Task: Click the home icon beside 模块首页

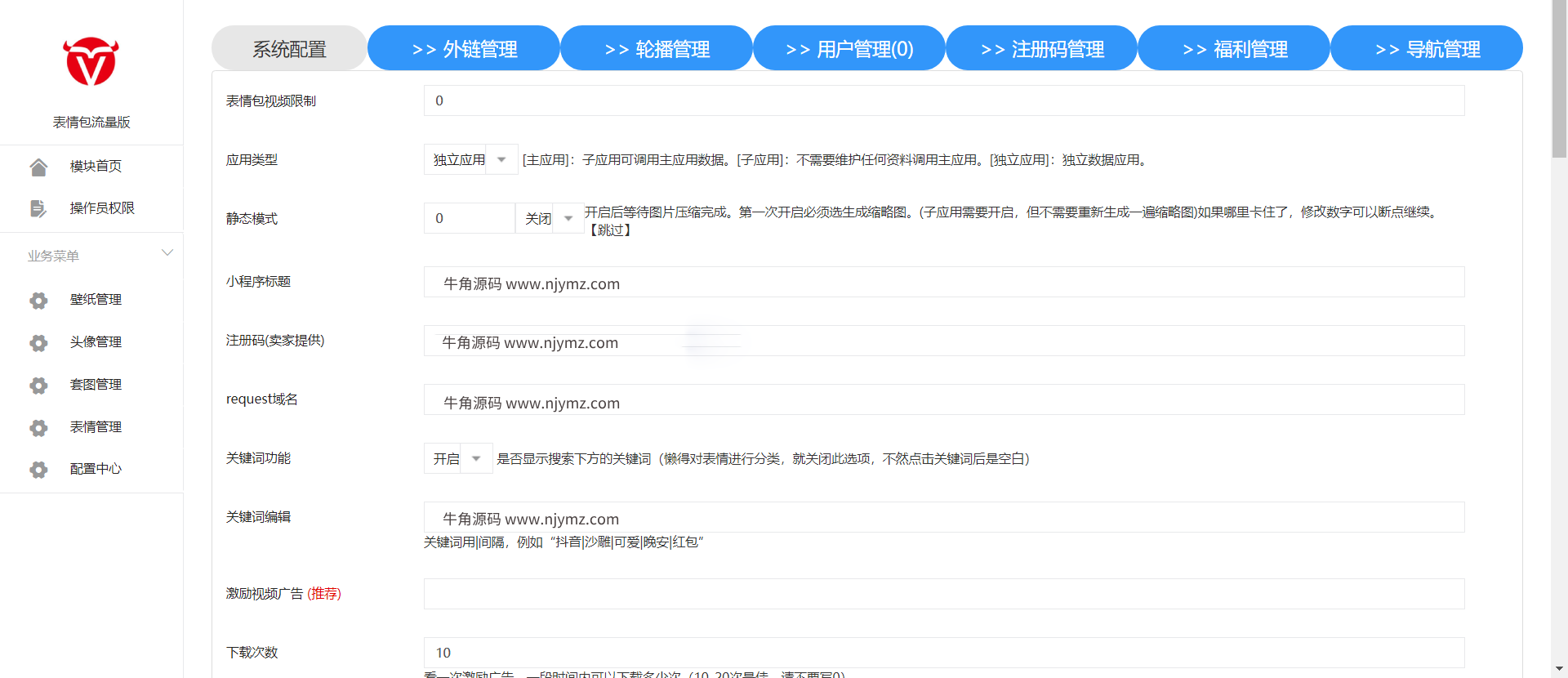Action: tap(38, 167)
